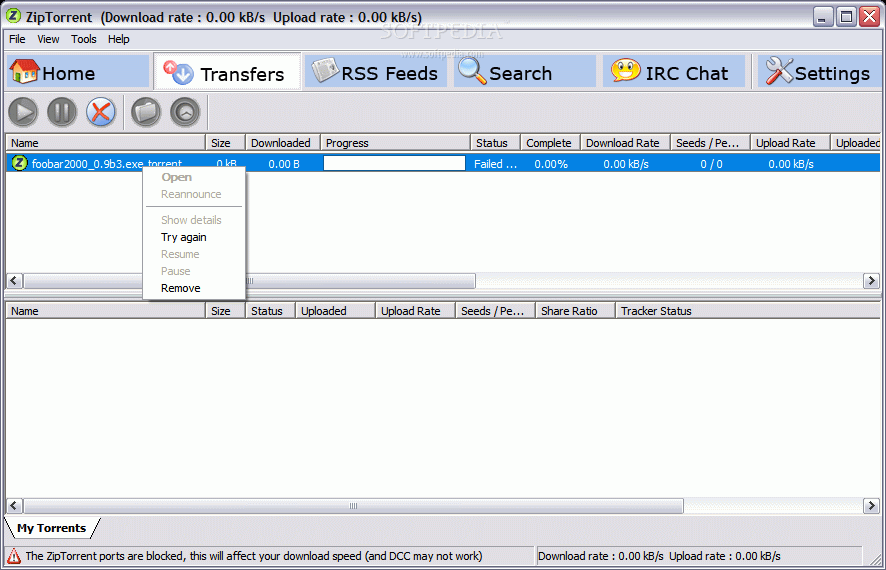Maximize the ZipTorrent window
886x570 pixels.
846,17
